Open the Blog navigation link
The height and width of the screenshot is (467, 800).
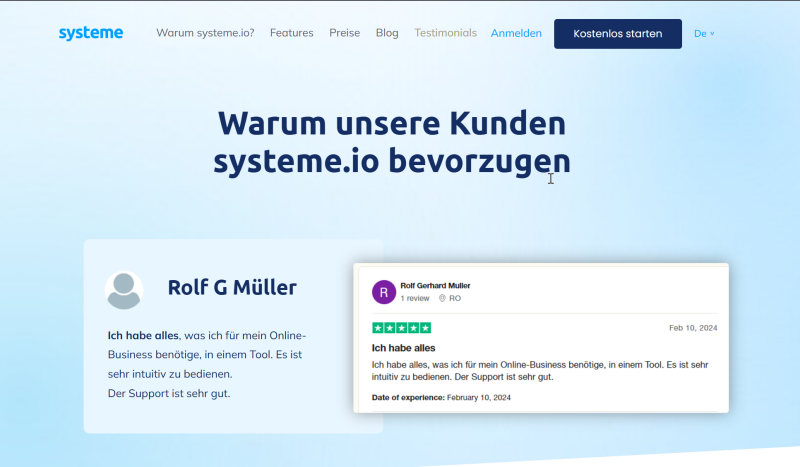[x=387, y=33]
